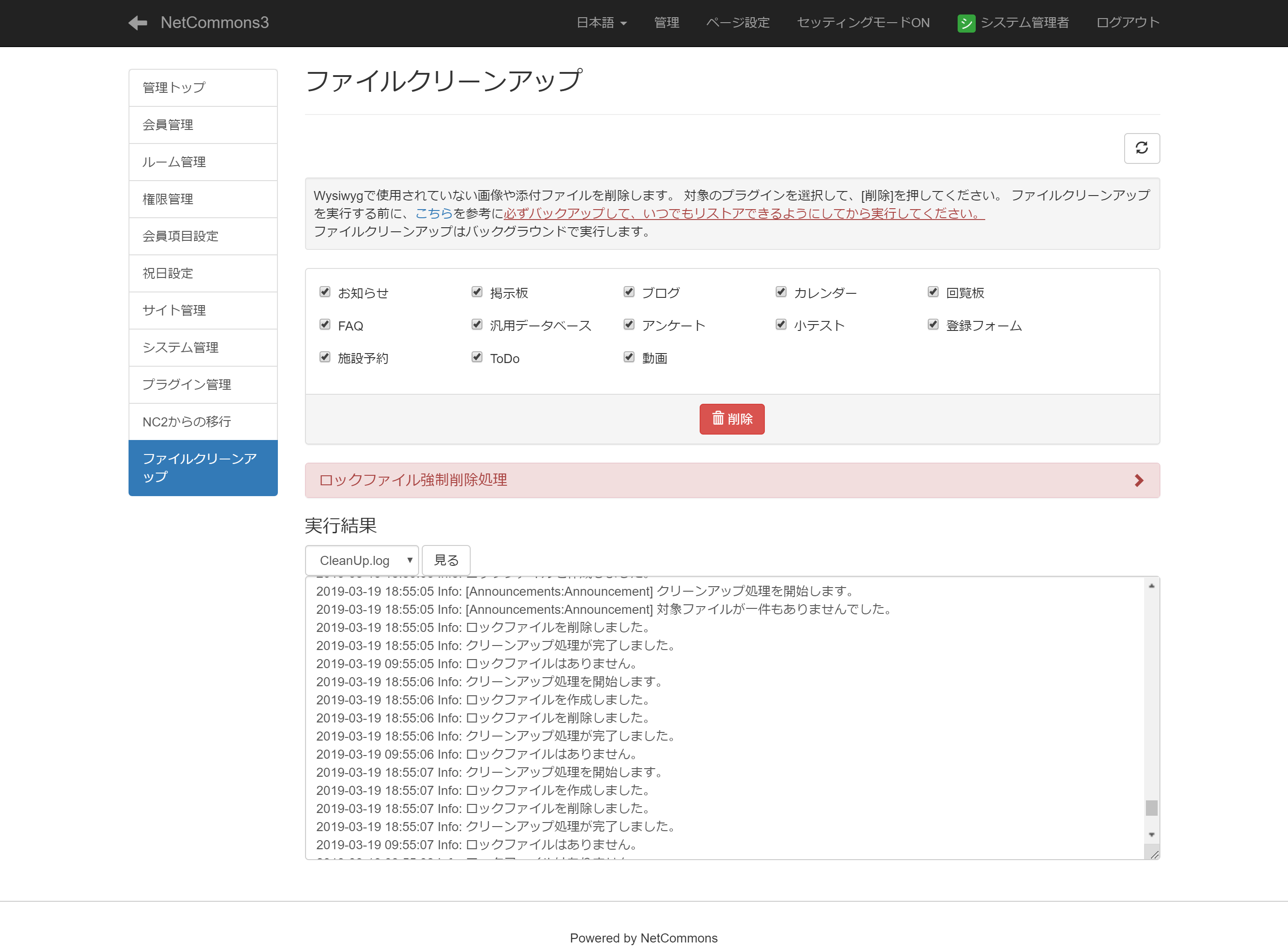Click the 見る button

446,560
